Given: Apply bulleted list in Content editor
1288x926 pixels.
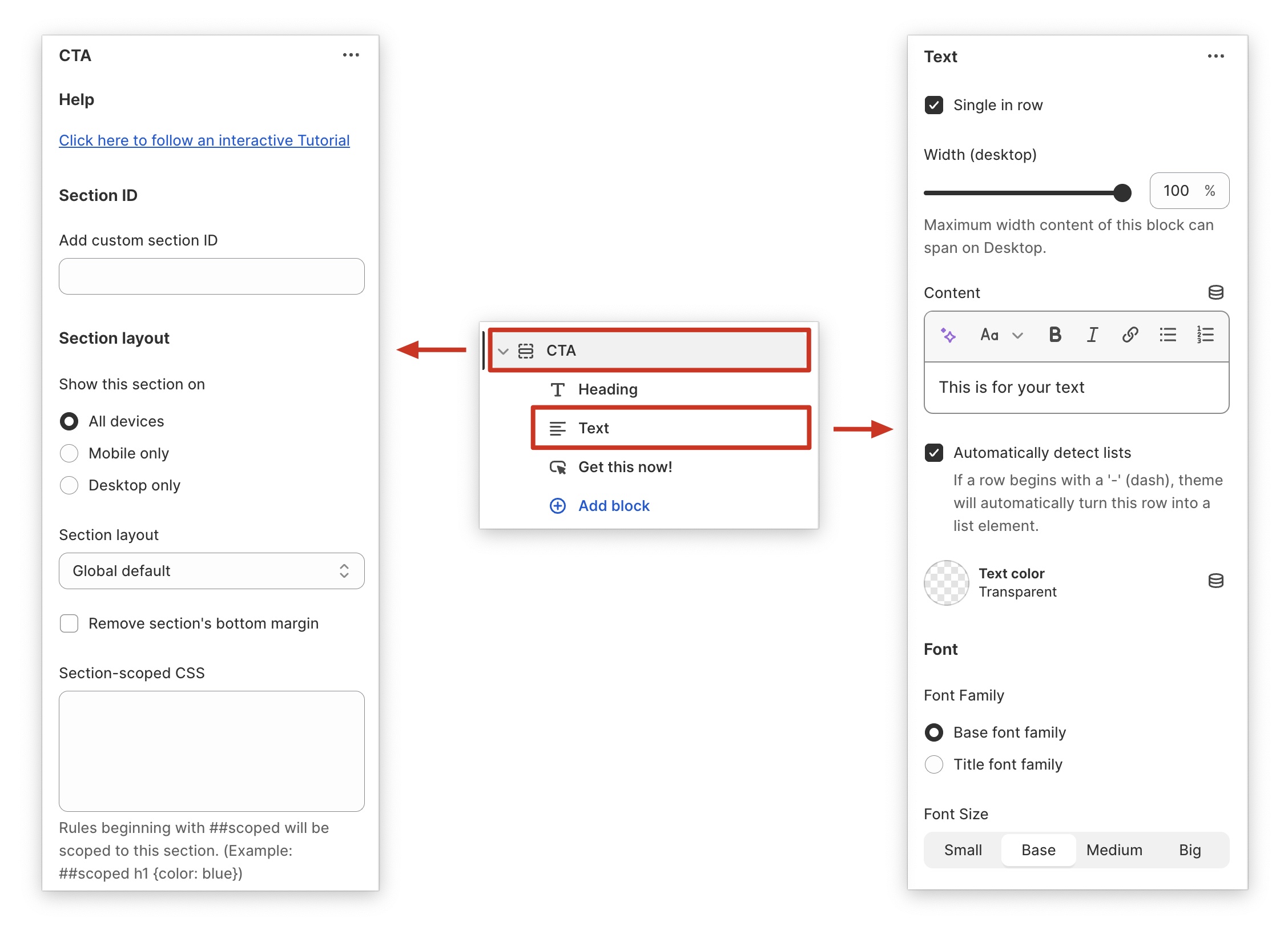Looking at the screenshot, I should pyautogui.click(x=1168, y=335).
